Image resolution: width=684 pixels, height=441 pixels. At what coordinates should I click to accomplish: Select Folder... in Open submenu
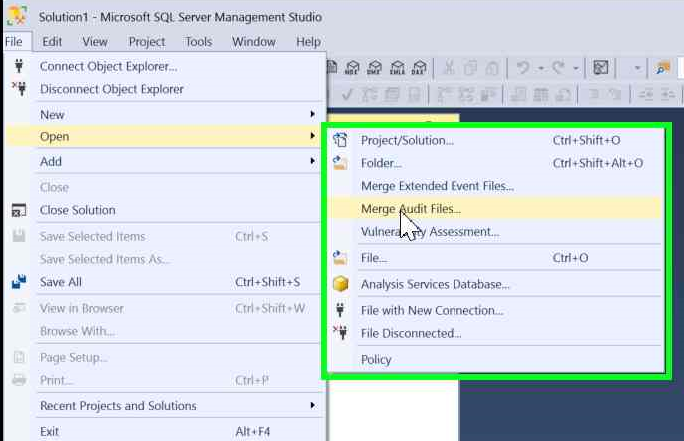click(496, 163)
